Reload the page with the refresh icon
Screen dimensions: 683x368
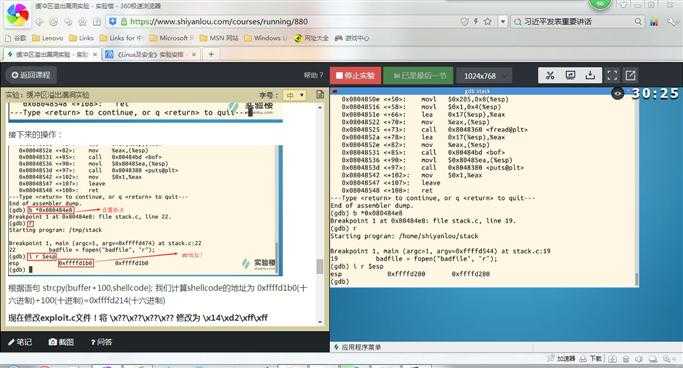tap(68, 22)
